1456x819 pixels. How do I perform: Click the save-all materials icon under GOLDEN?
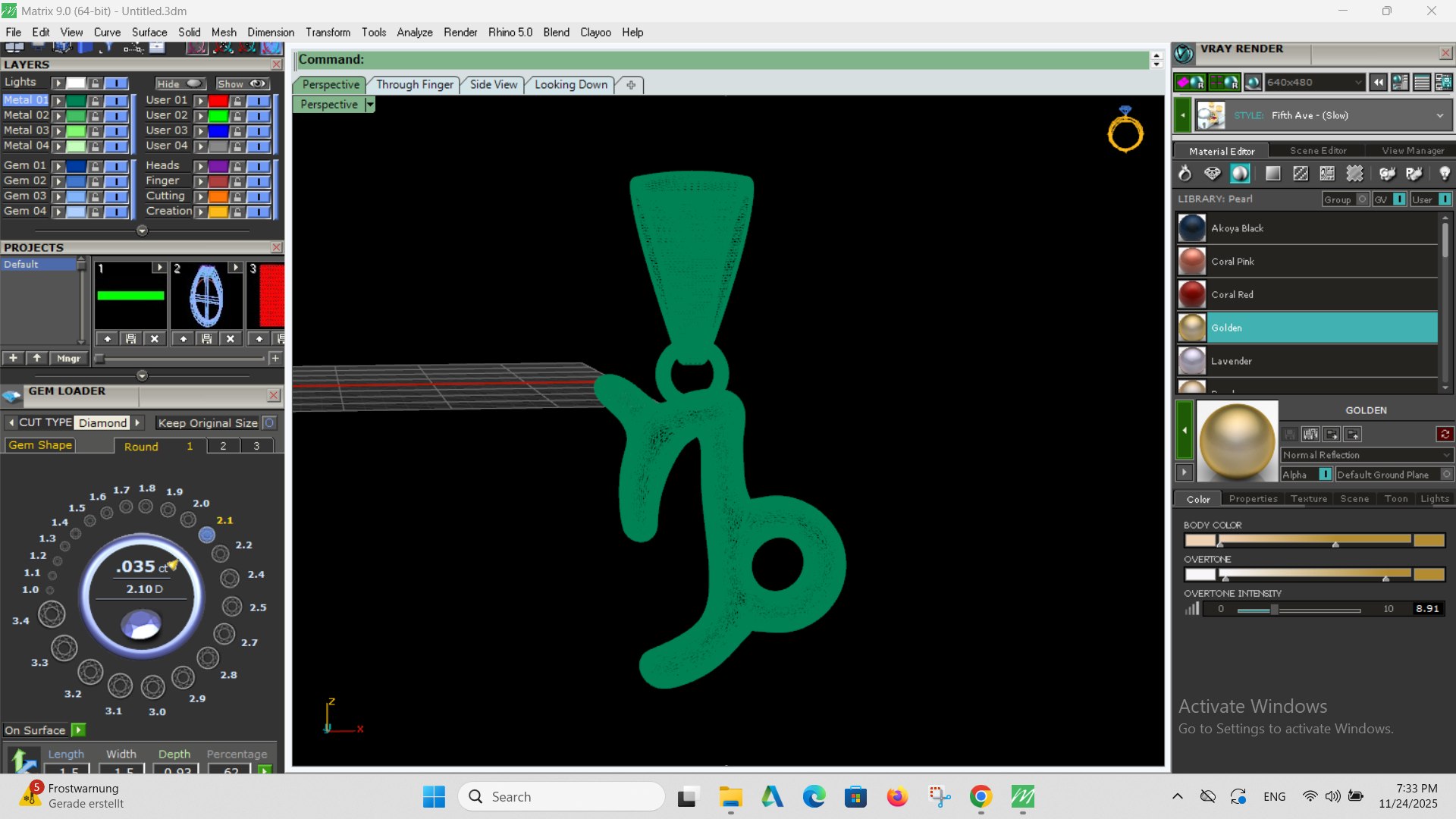pos(1310,434)
